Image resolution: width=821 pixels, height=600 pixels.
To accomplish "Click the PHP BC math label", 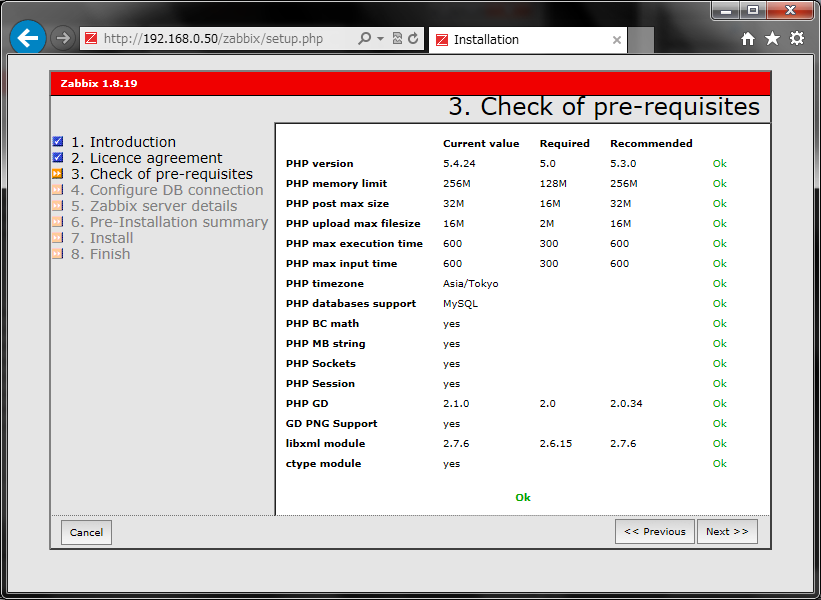I will (322, 324).
